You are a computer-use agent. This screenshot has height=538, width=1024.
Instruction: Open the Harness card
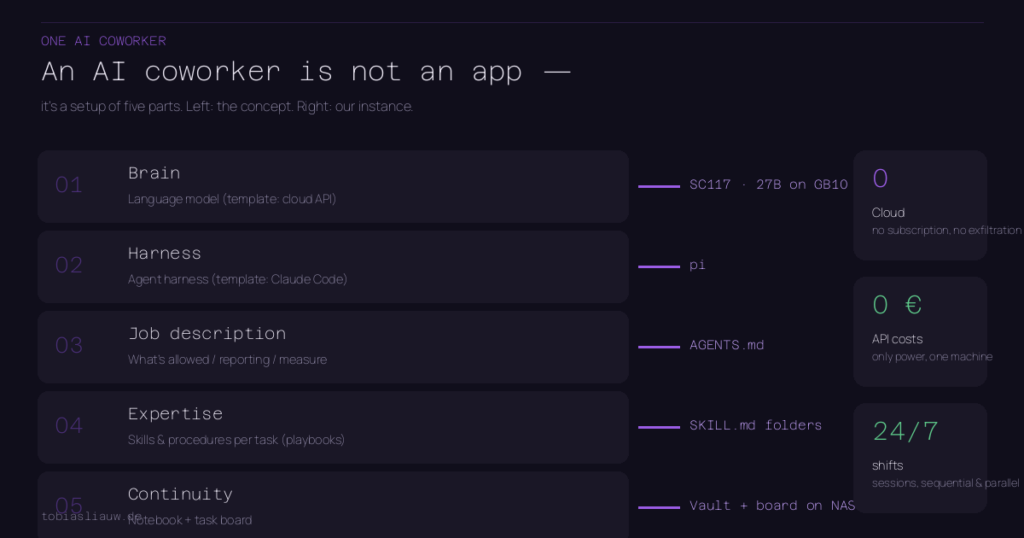[x=333, y=267]
